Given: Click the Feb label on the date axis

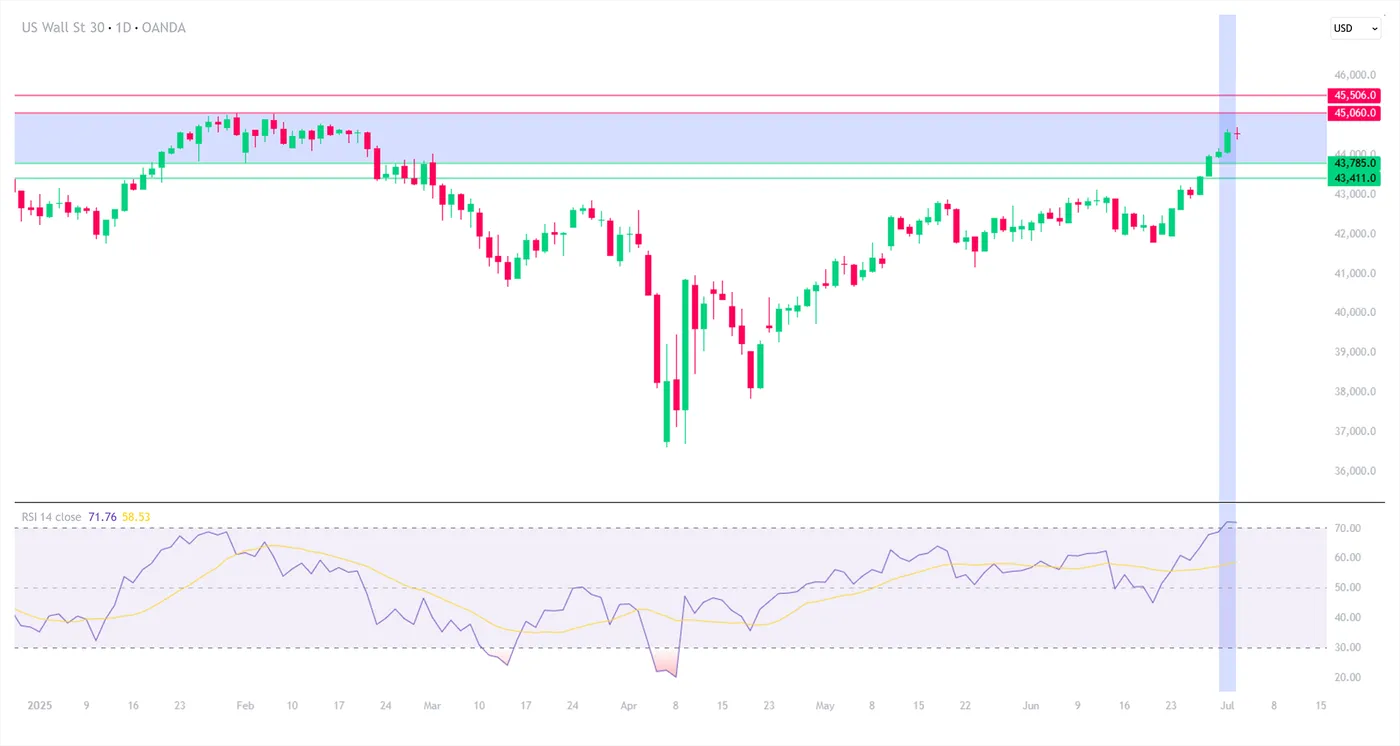Looking at the screenshot, I should click(x=245, y=705).
